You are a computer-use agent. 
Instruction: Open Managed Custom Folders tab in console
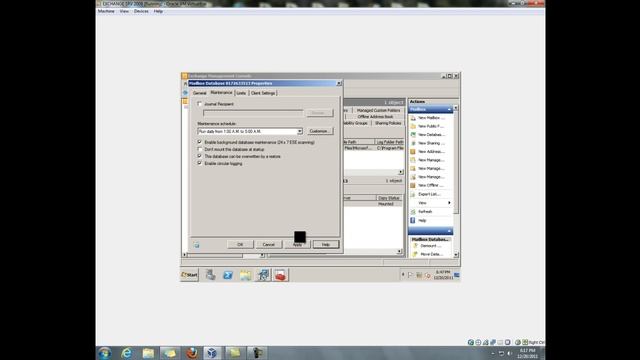click(378, 110)
